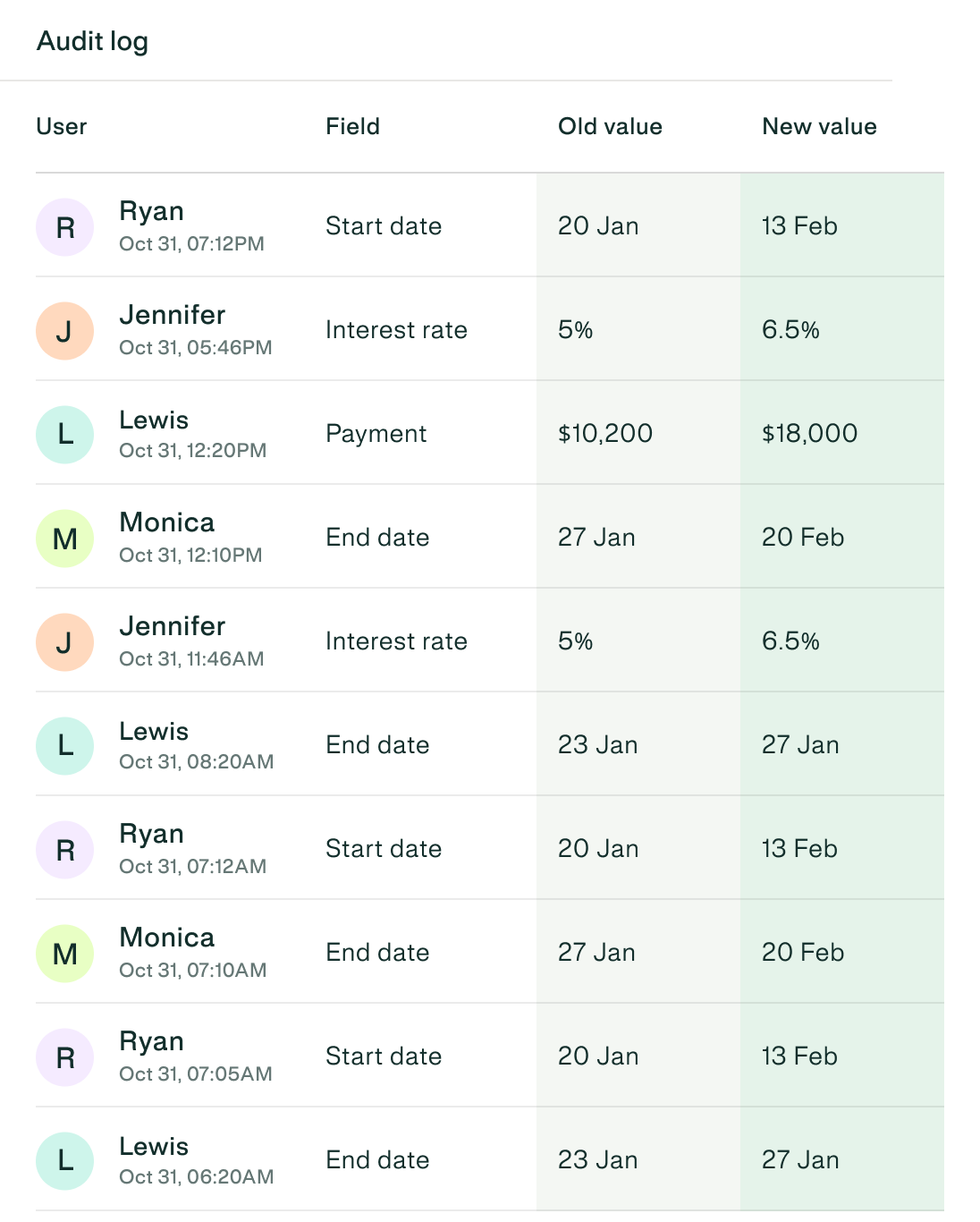Select the $18,000 new payment value
Image resolution: width=980 pixels, height=1222 pixels.
(x=809, y=434)
